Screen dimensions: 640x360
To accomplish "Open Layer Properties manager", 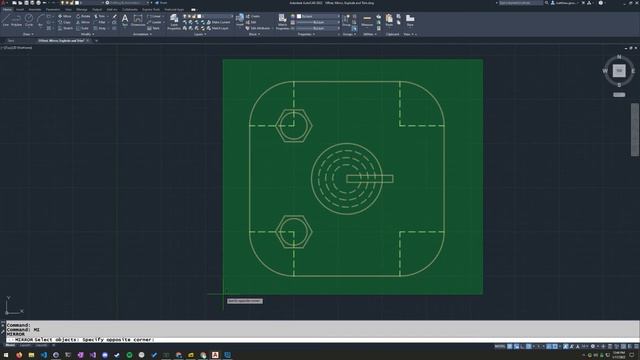I will pos(174,22).
